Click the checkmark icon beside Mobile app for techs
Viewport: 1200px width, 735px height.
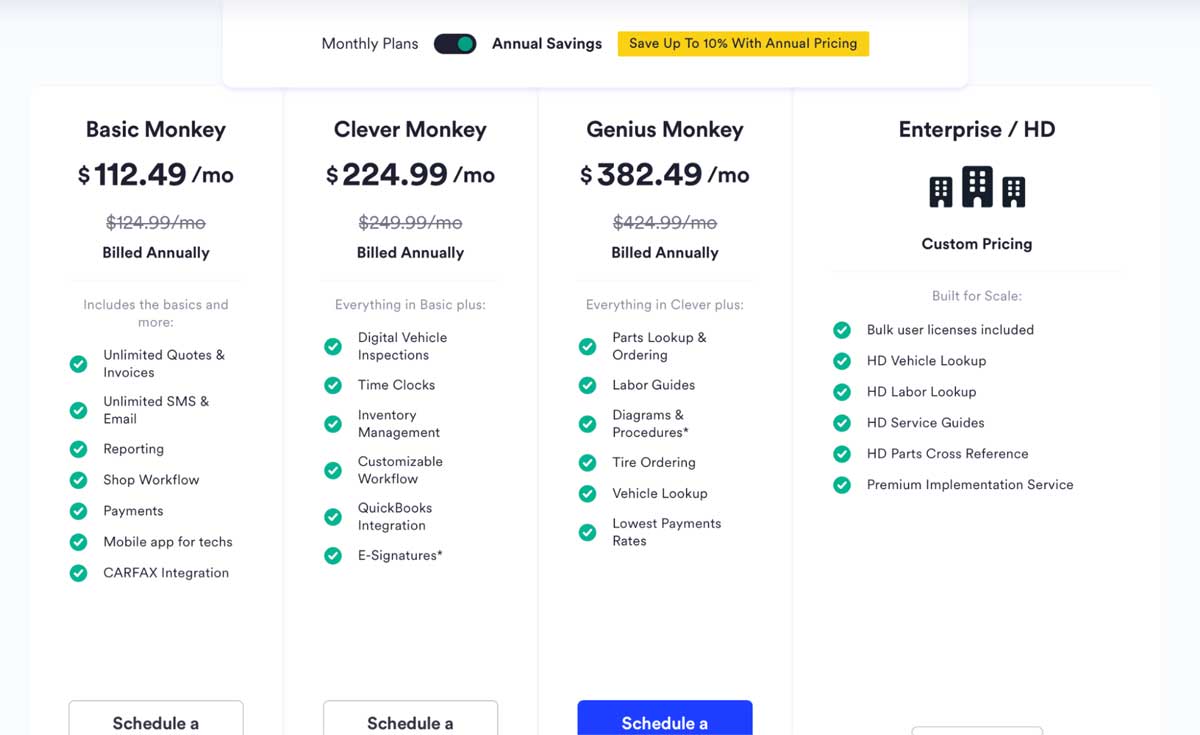pos(78,542)
